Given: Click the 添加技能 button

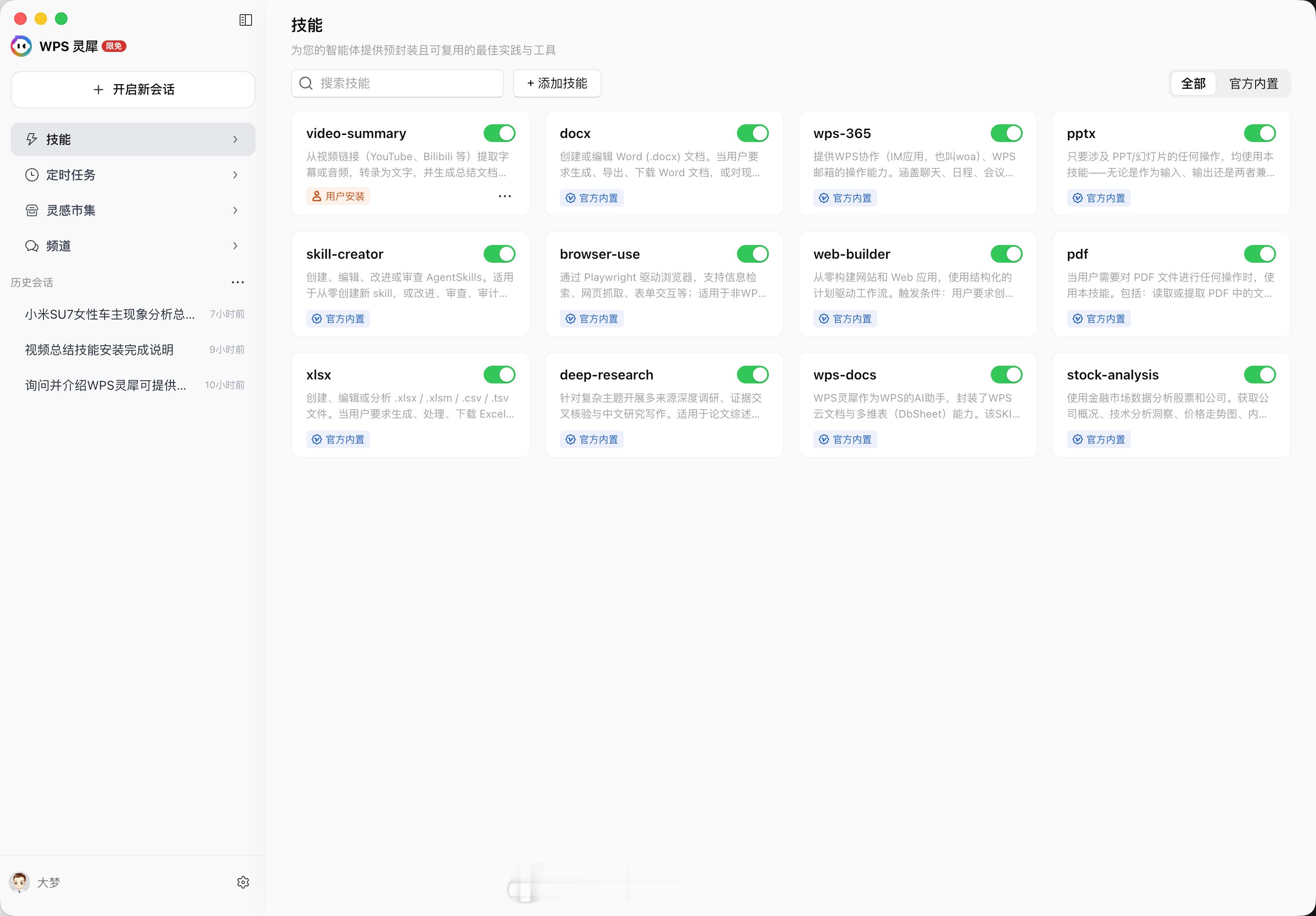Looking at the screenshot, I should pos(556,84).
